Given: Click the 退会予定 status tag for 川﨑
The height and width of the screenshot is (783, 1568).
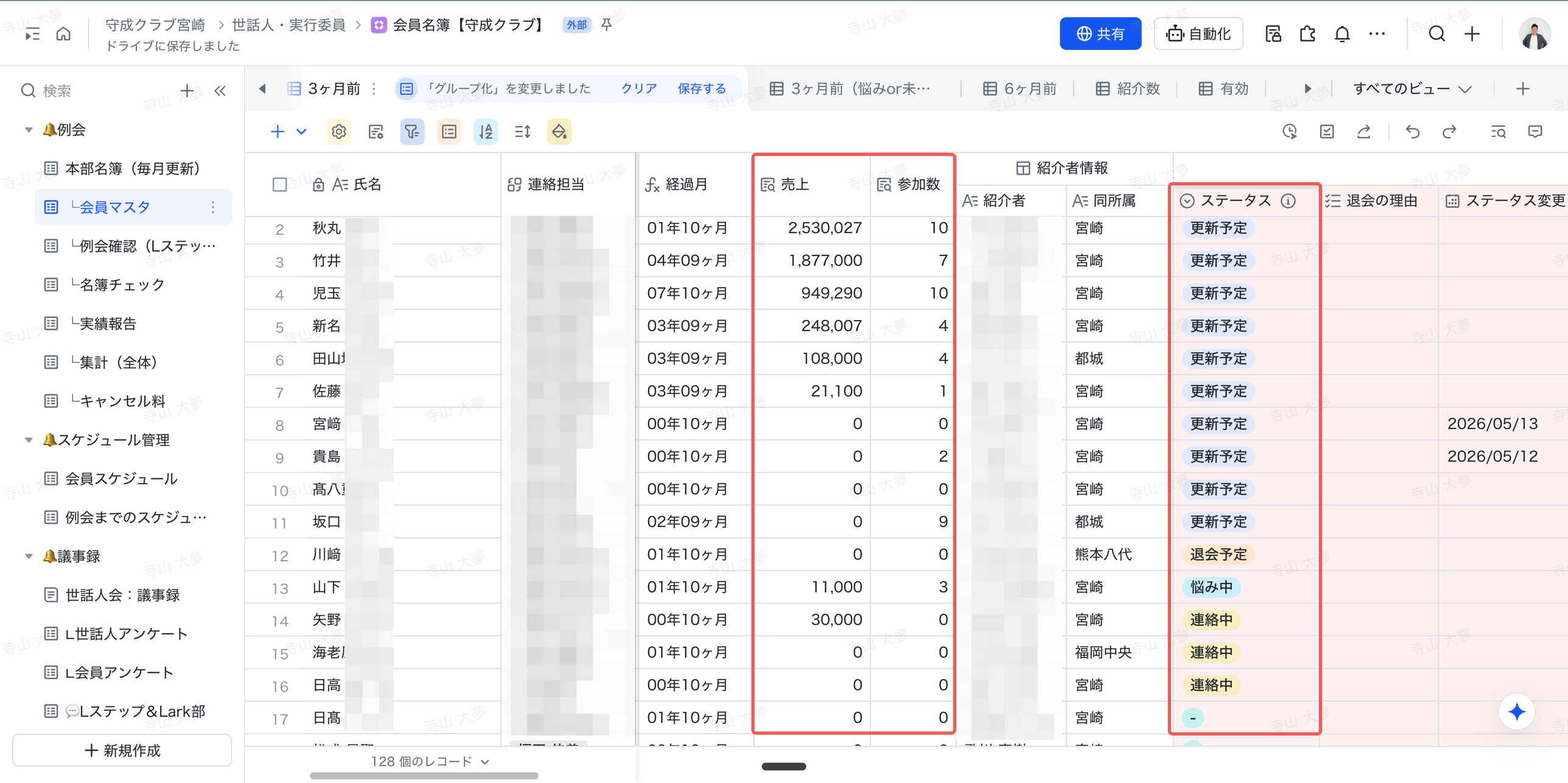Looking at the screenshot, I should click(1218, 554).
